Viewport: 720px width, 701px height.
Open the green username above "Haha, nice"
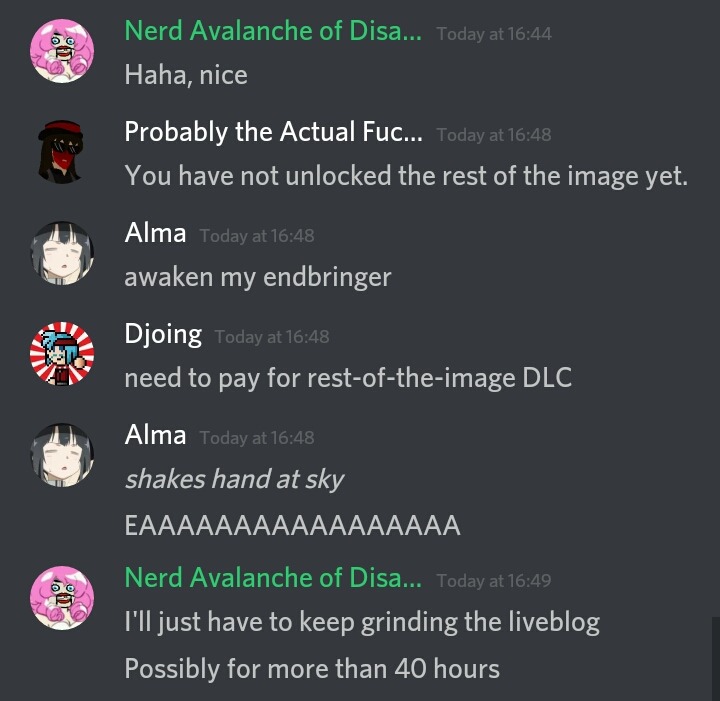[x=273, y=31]
